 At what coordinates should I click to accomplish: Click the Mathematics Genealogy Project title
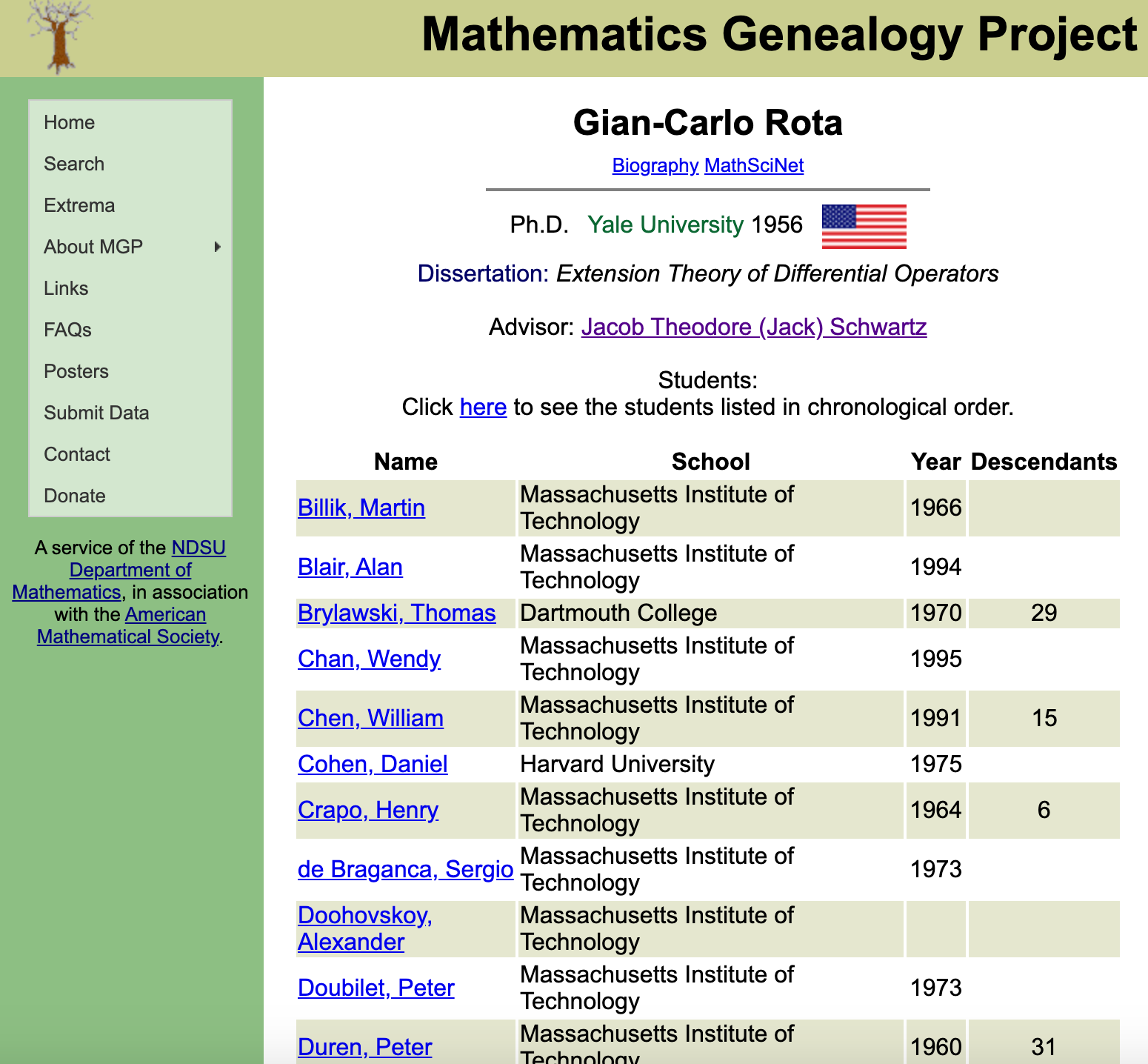tap(778, 35)
